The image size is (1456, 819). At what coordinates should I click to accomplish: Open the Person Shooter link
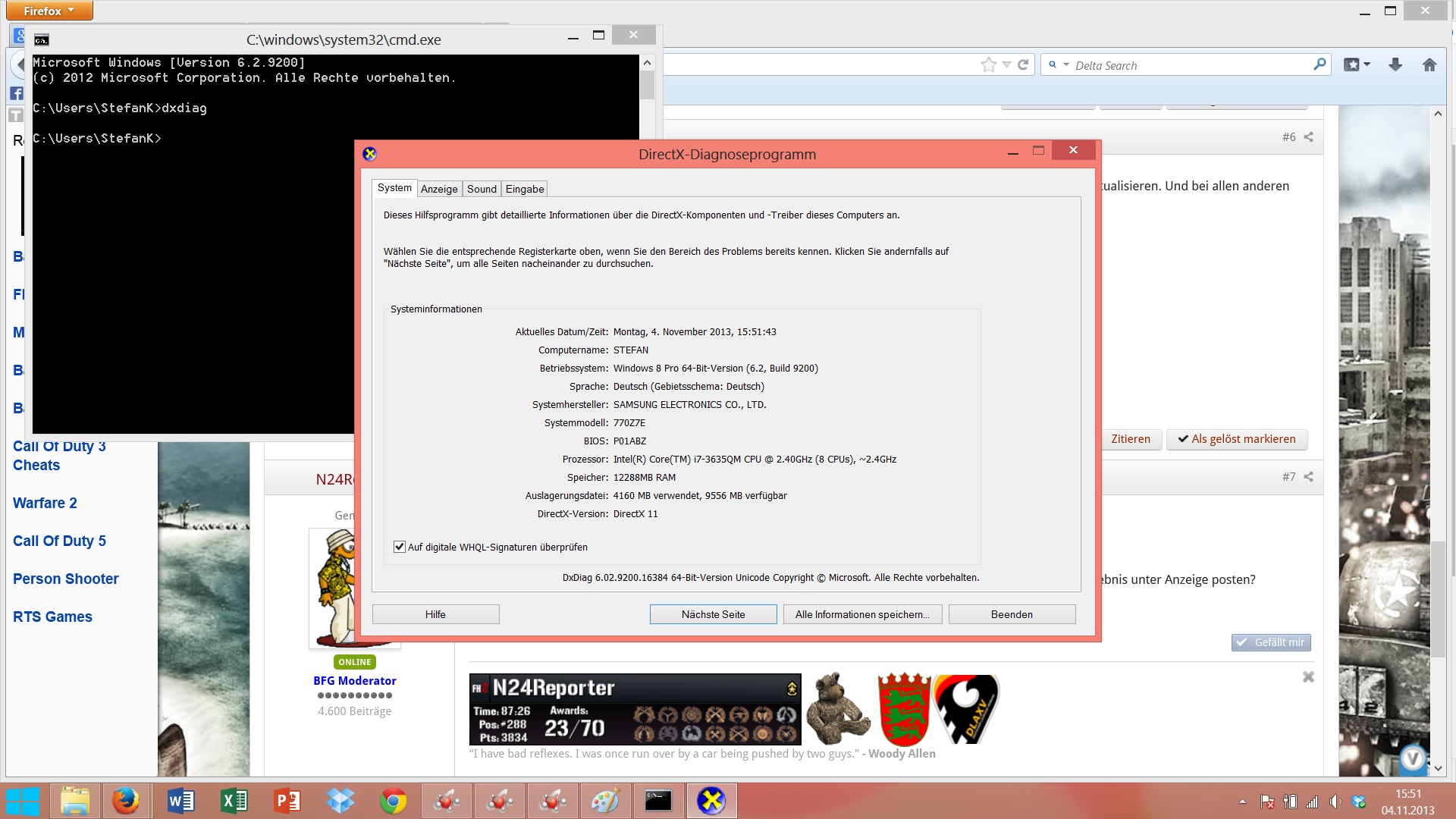click(x=66, y=579)
